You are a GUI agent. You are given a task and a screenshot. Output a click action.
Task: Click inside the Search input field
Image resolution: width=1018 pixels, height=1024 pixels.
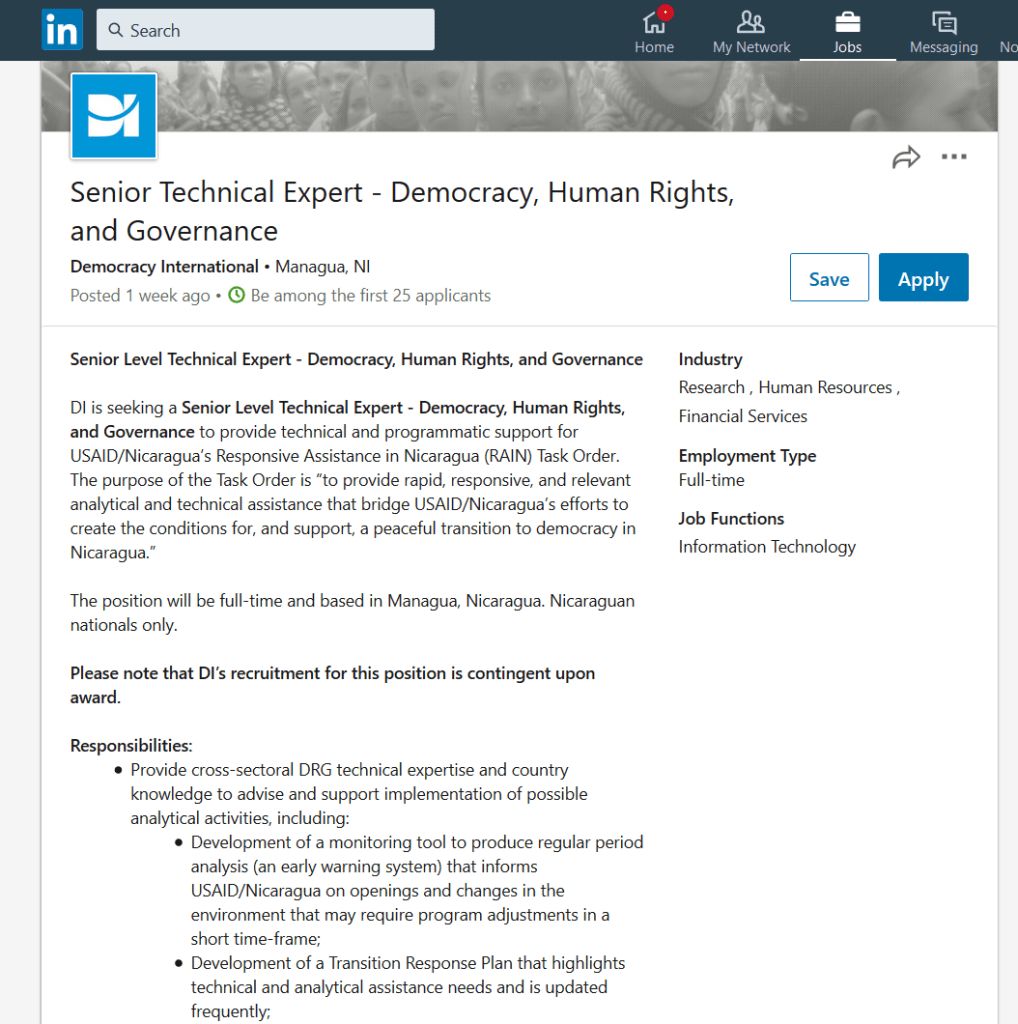tap(265, 29)
